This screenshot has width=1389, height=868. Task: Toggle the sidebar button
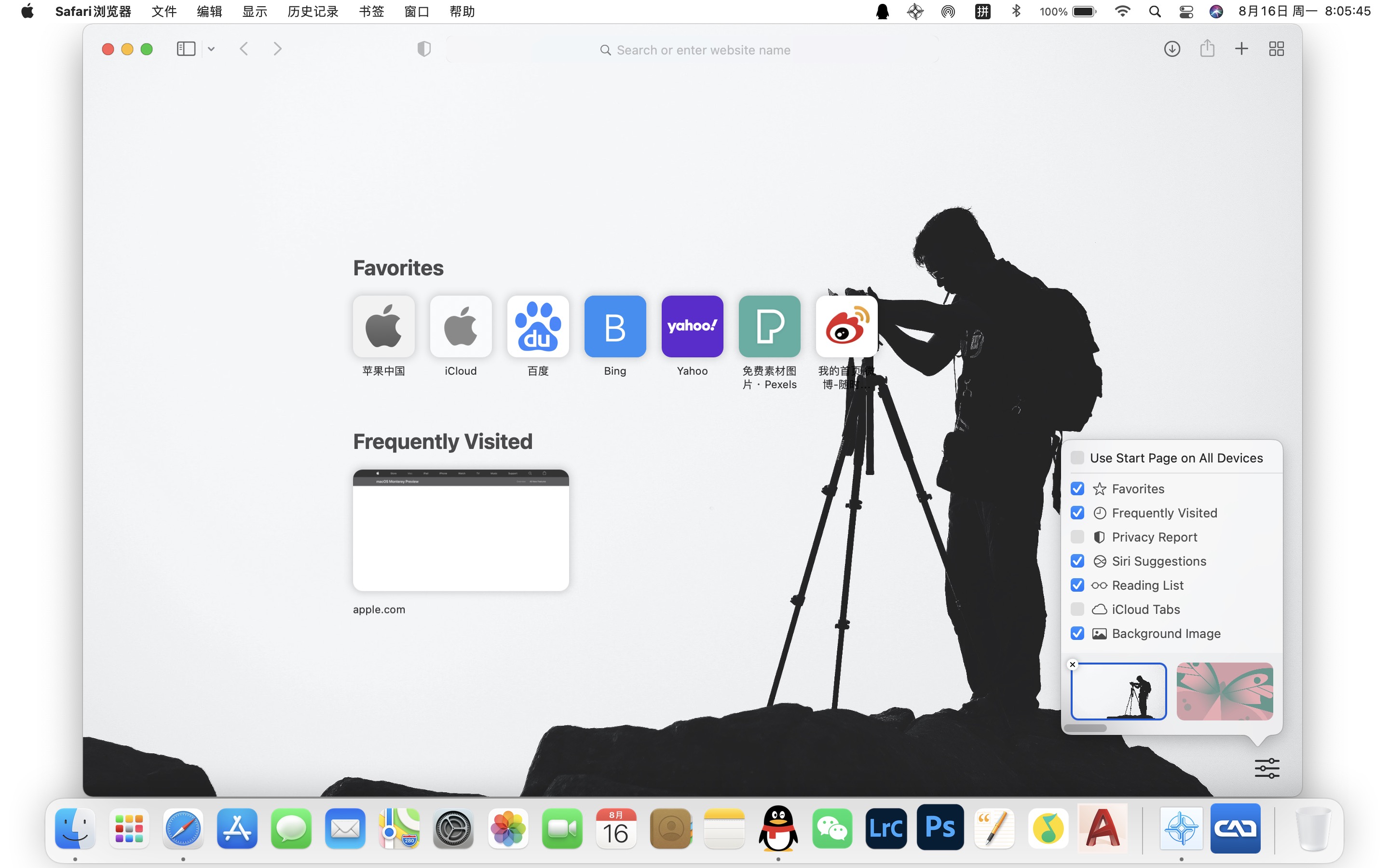point(186,49)
